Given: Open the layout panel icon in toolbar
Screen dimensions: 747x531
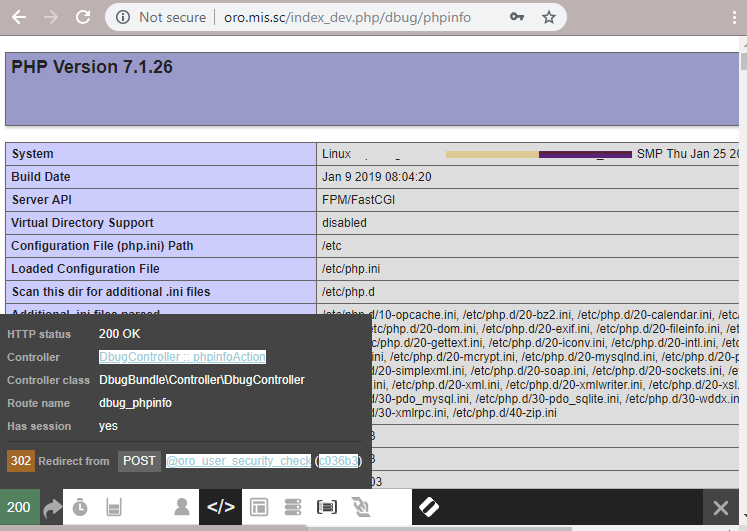Looking at the screenshot, I should pos(258,508).
